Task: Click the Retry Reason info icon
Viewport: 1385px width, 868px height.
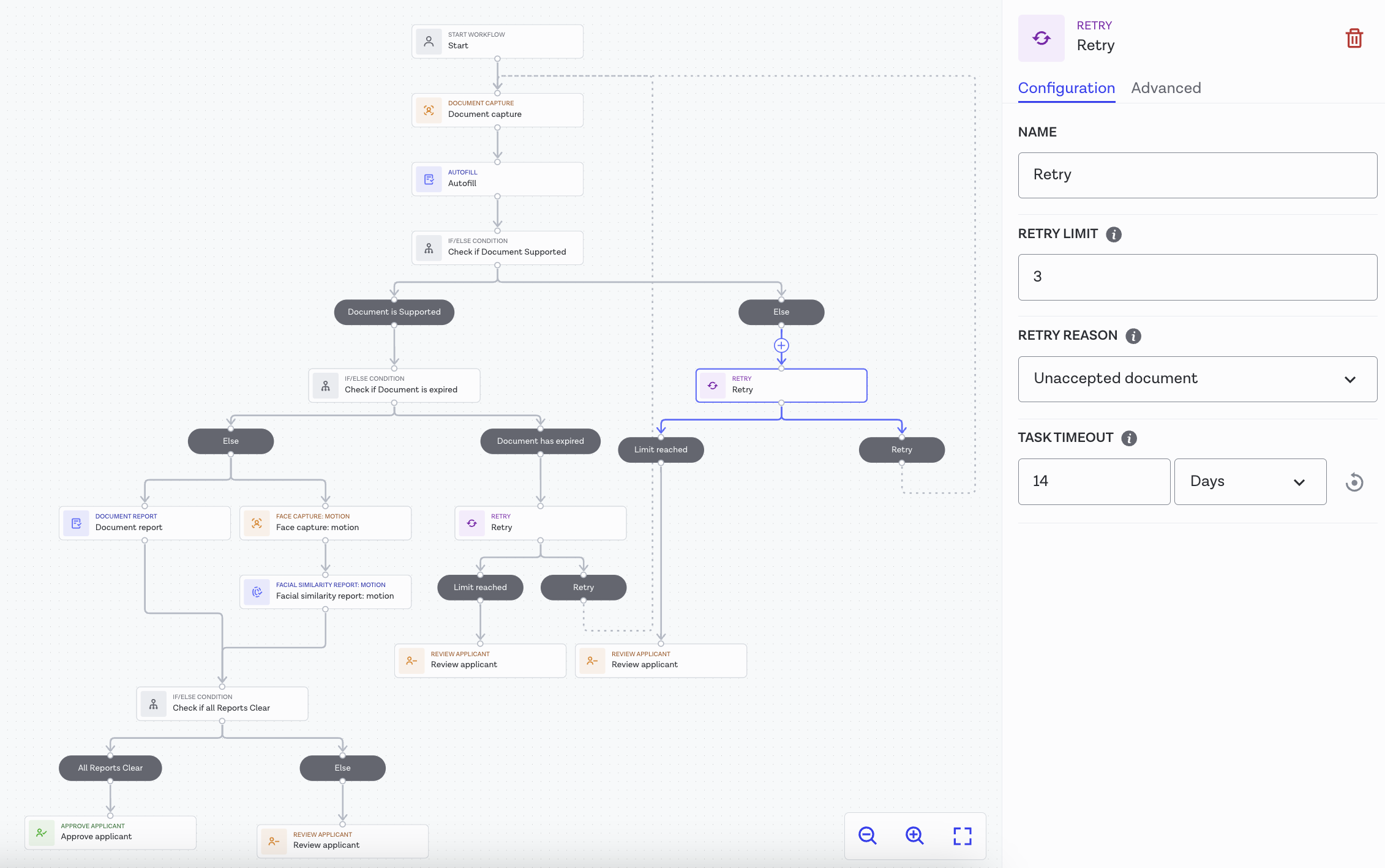Action: (1133, 336)
